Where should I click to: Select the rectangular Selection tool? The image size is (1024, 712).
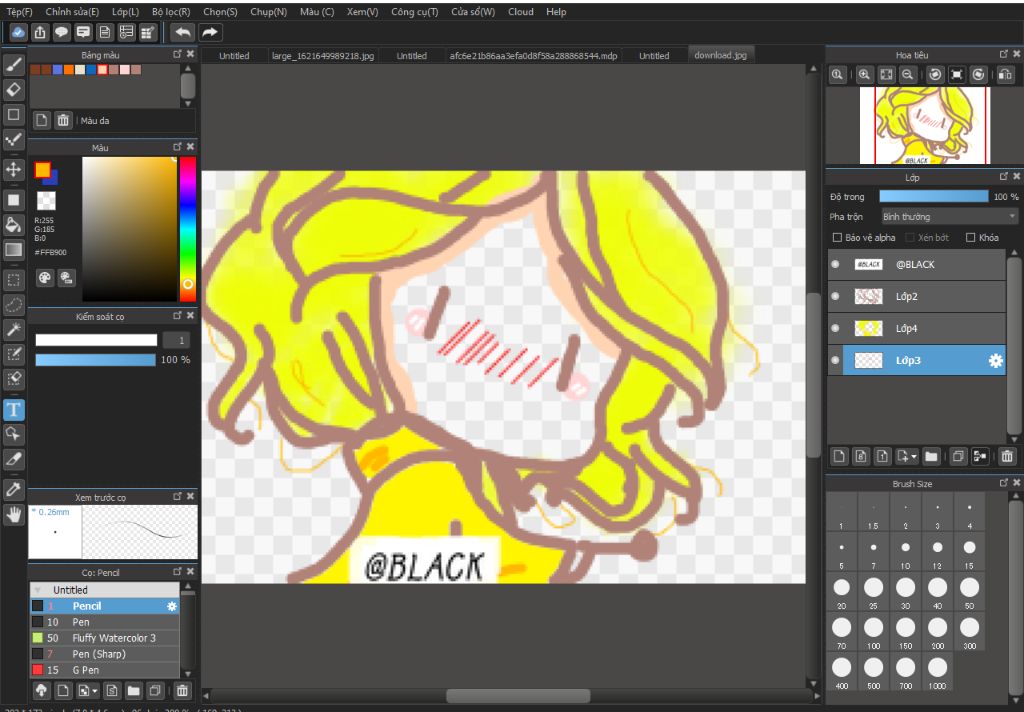coord(14,280)
